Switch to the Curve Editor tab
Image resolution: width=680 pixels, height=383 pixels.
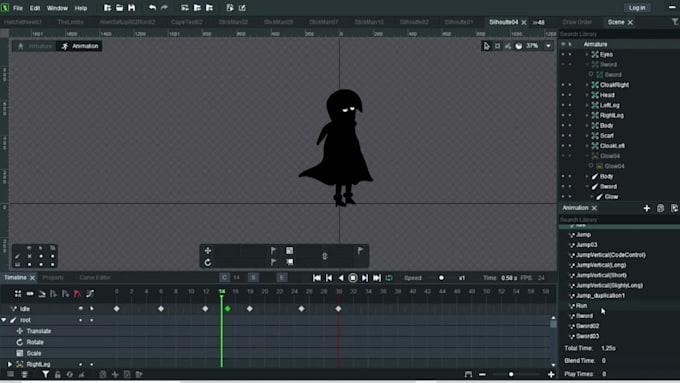(x=95, y=278)
